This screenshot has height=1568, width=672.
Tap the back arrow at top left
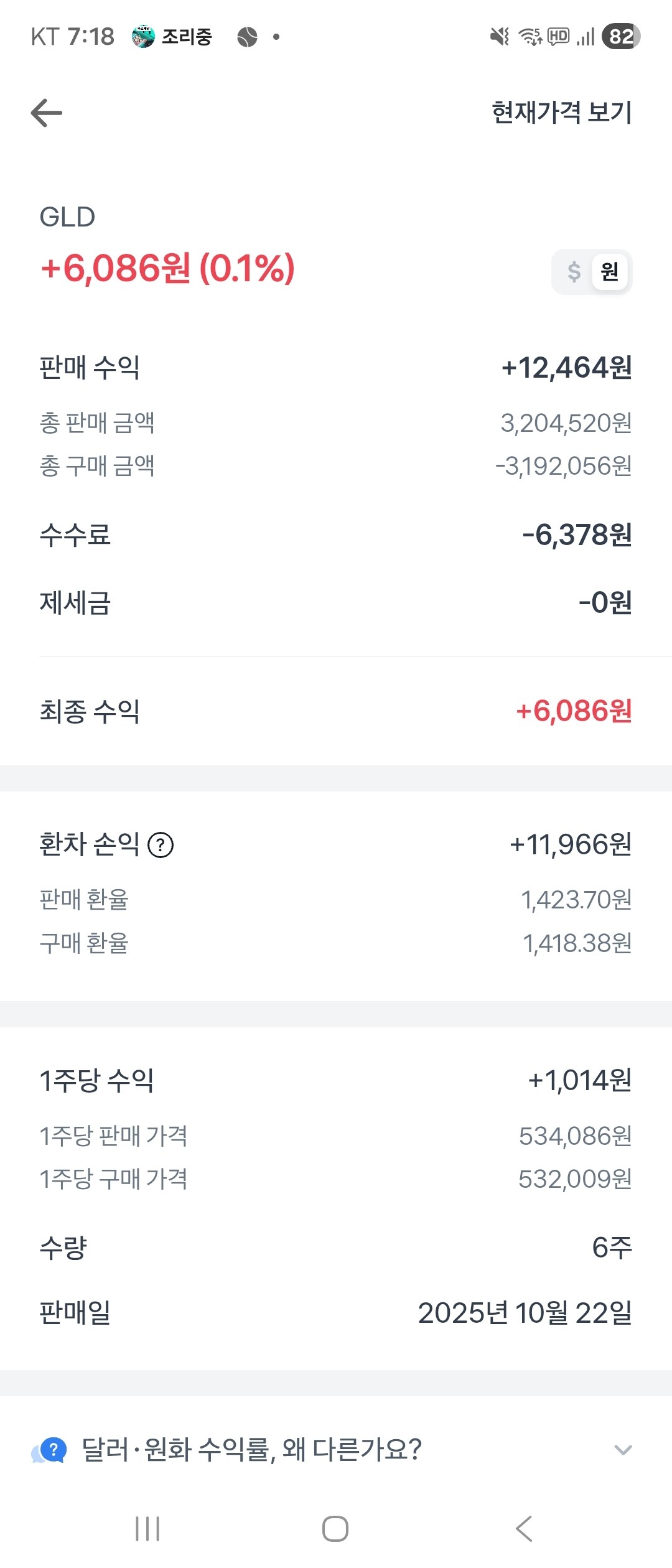click(47, 113)
